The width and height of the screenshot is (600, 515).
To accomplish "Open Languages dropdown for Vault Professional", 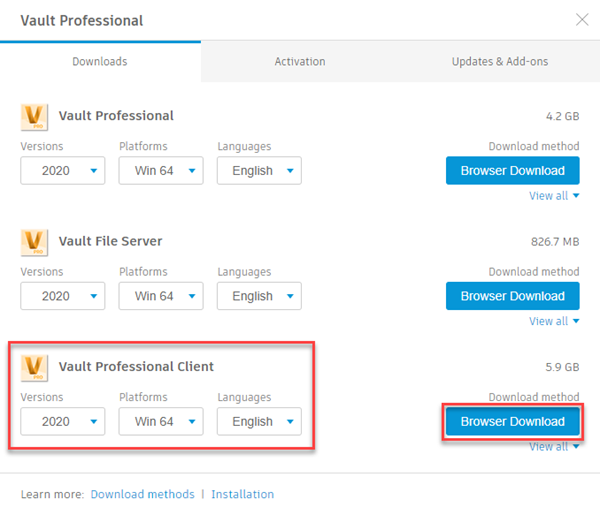I will click(259, 171).
